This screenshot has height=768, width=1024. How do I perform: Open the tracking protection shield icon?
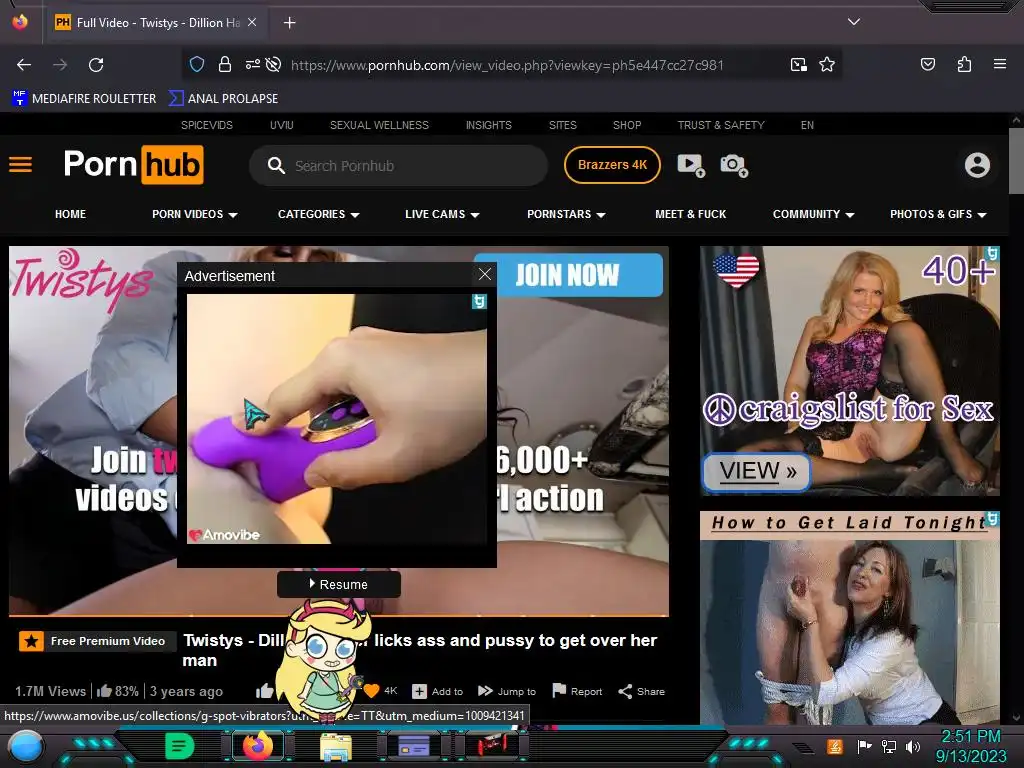click(x=197, y=64)
